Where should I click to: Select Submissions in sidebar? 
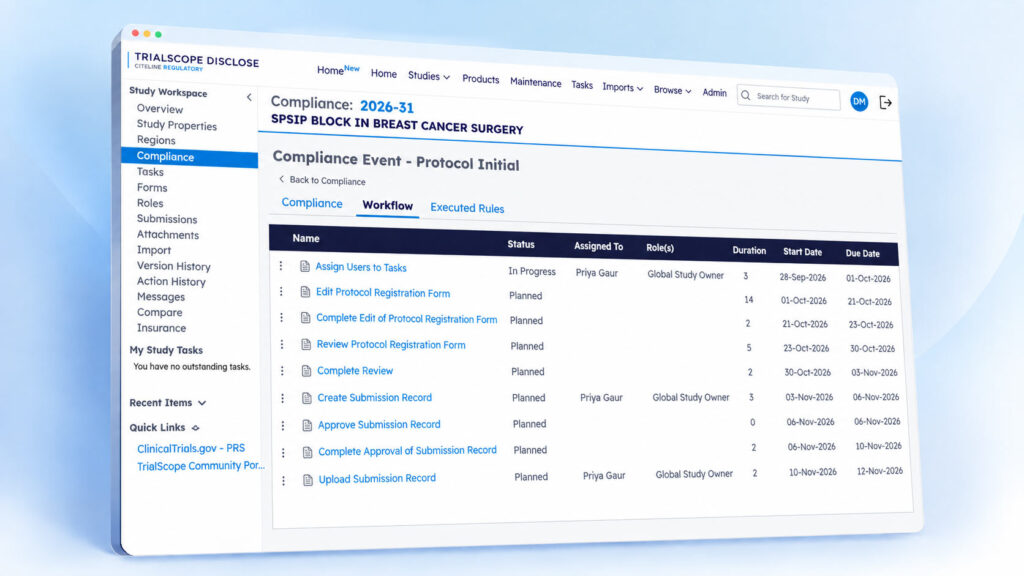tap(167, 219)
